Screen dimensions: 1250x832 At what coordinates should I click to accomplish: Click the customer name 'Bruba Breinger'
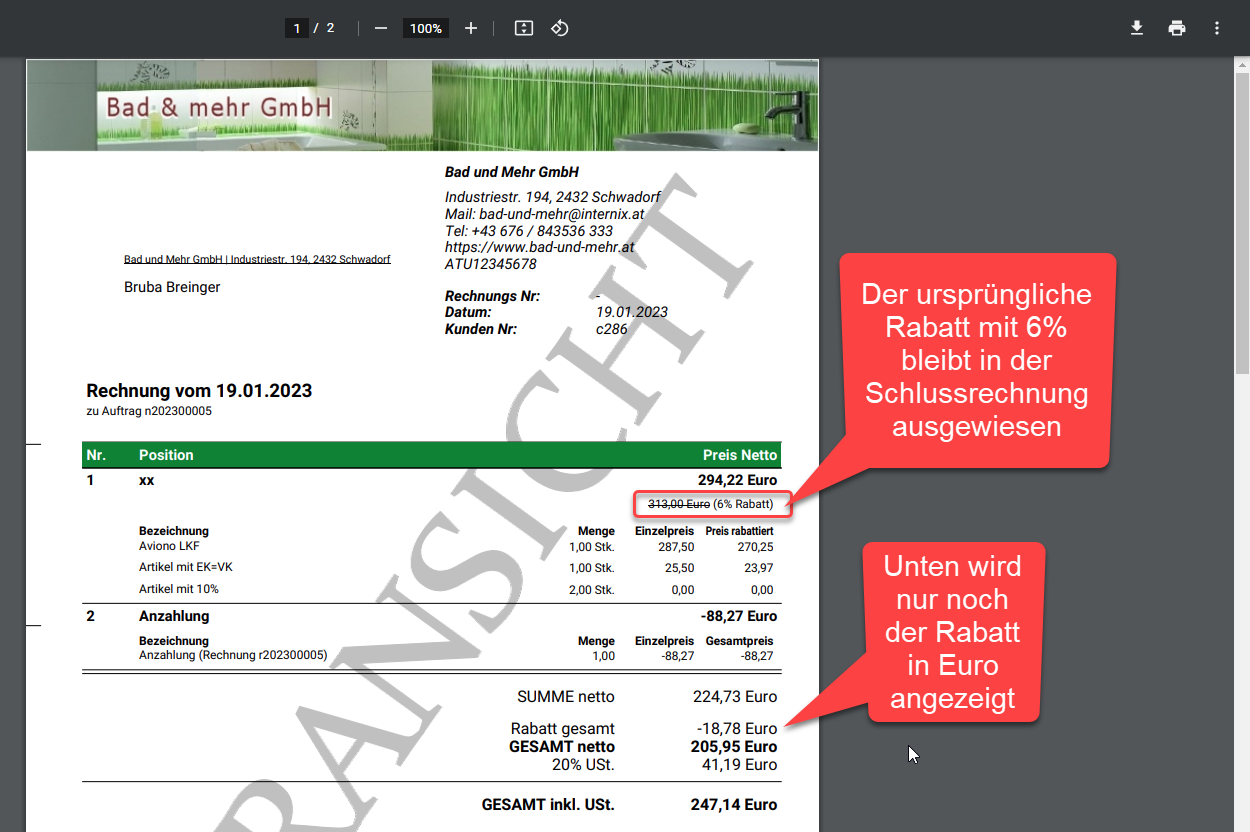coord(172,287)
